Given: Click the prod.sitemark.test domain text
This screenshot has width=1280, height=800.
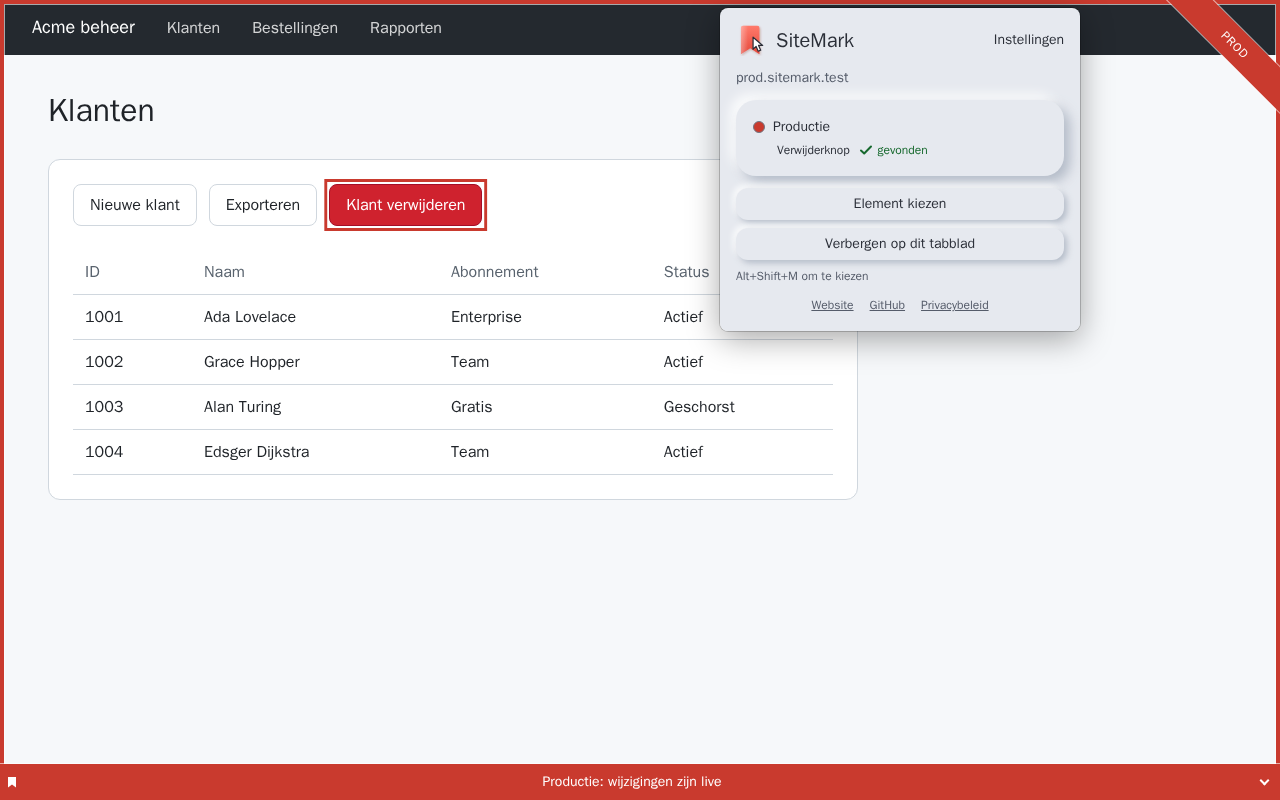Looking at the screenshot, I should [x=792, y=77].
